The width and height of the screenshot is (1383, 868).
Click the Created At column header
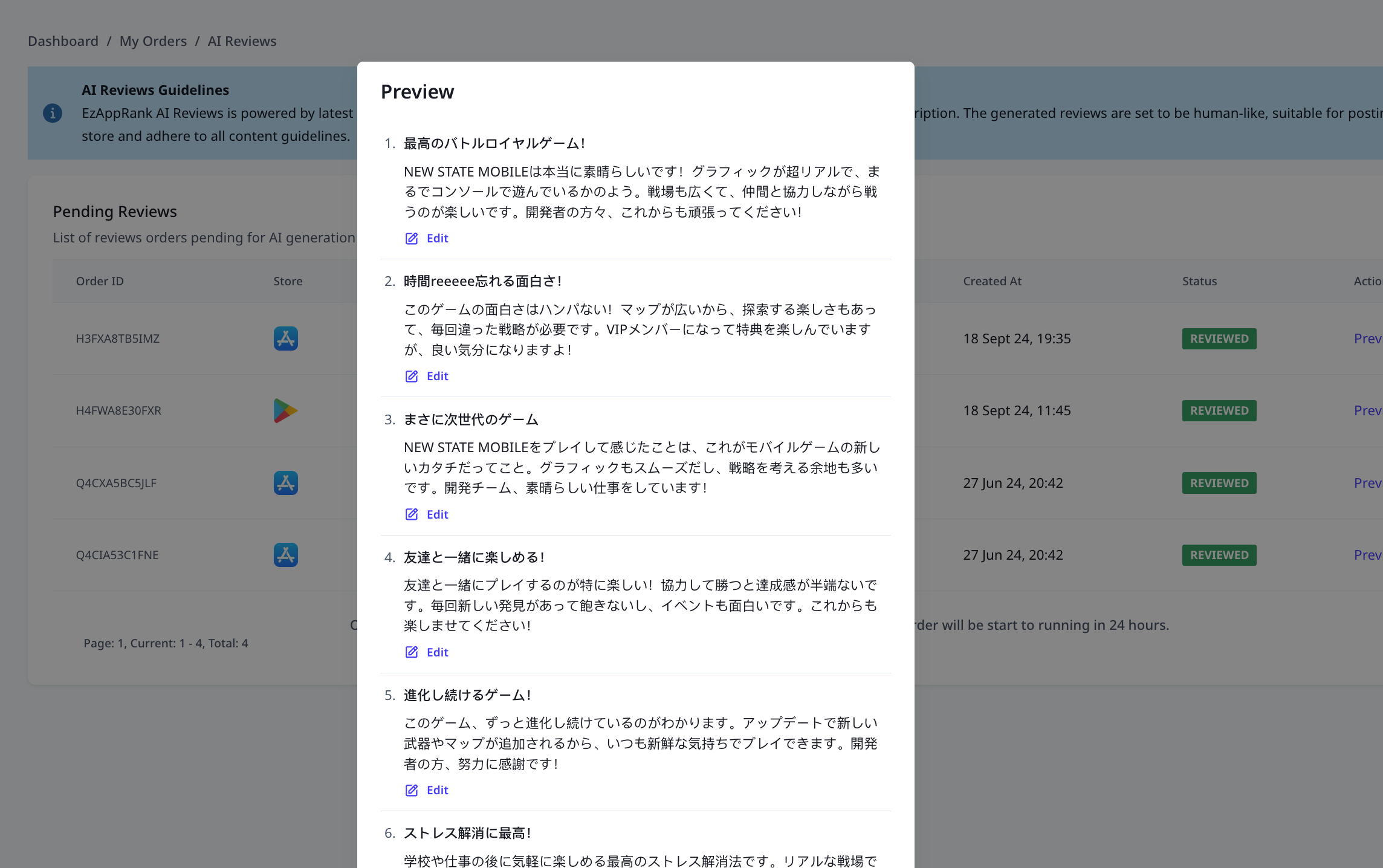992,281
